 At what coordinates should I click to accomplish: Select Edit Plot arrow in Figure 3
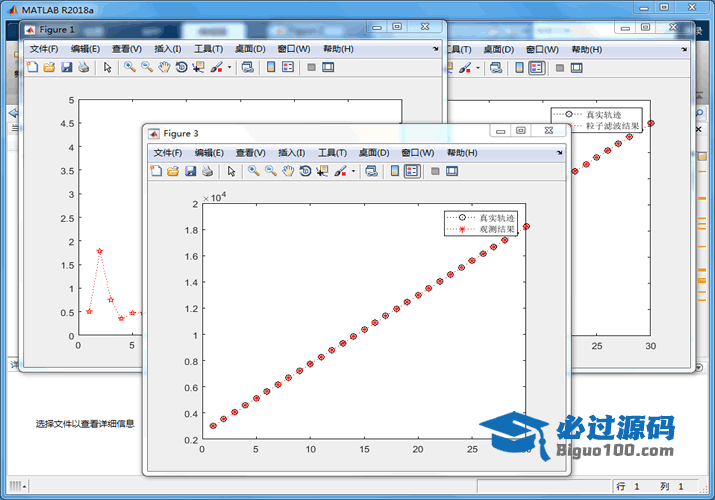click(x=231, y=171)
